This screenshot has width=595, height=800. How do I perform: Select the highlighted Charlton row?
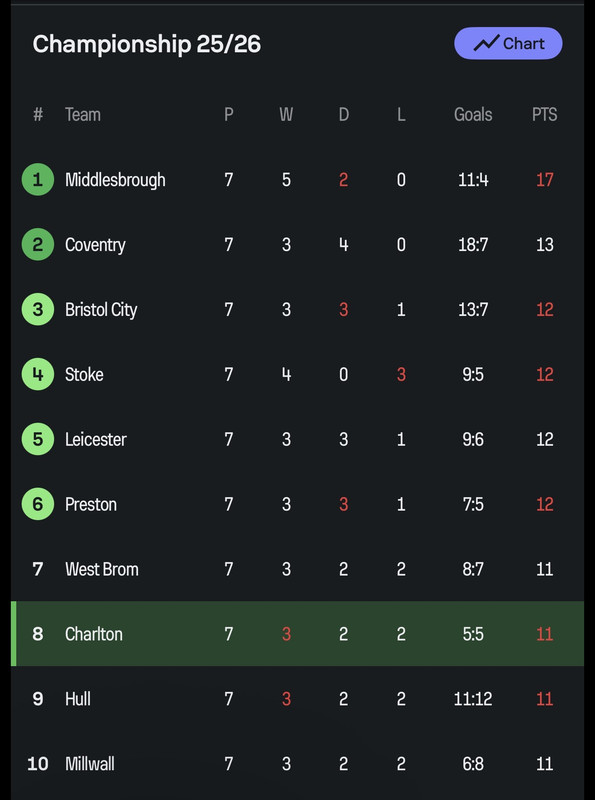point(298,634)
